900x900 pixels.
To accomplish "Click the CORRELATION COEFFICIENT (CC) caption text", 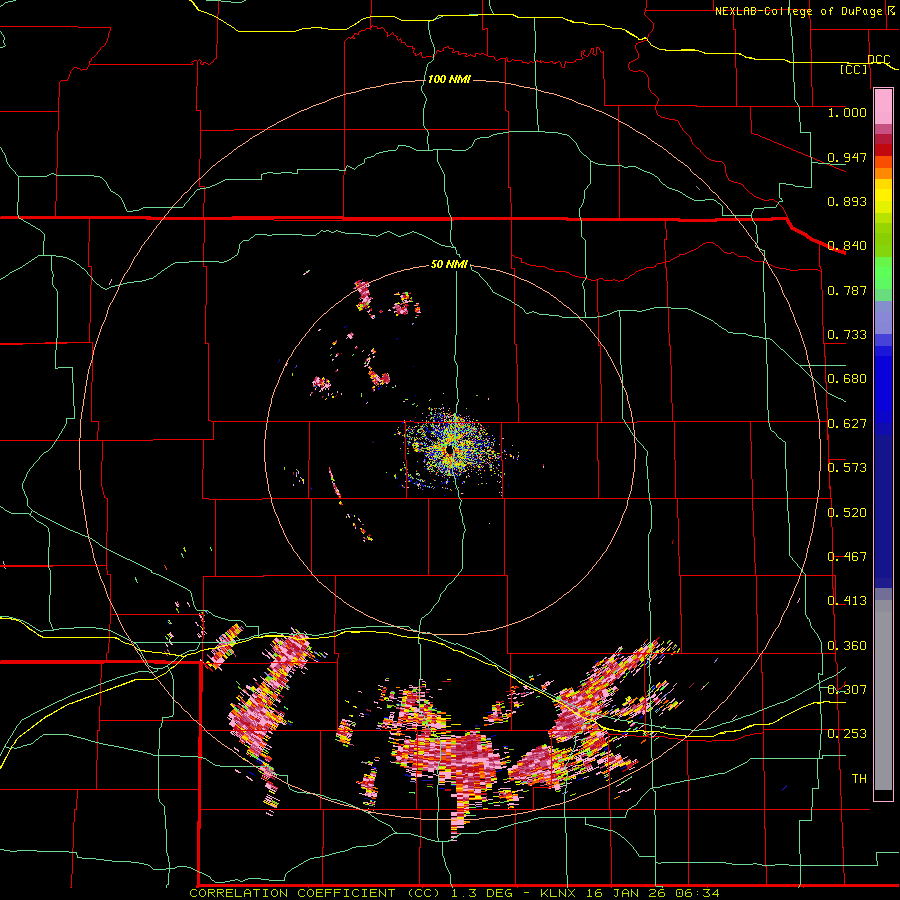I will pos(315,893).
